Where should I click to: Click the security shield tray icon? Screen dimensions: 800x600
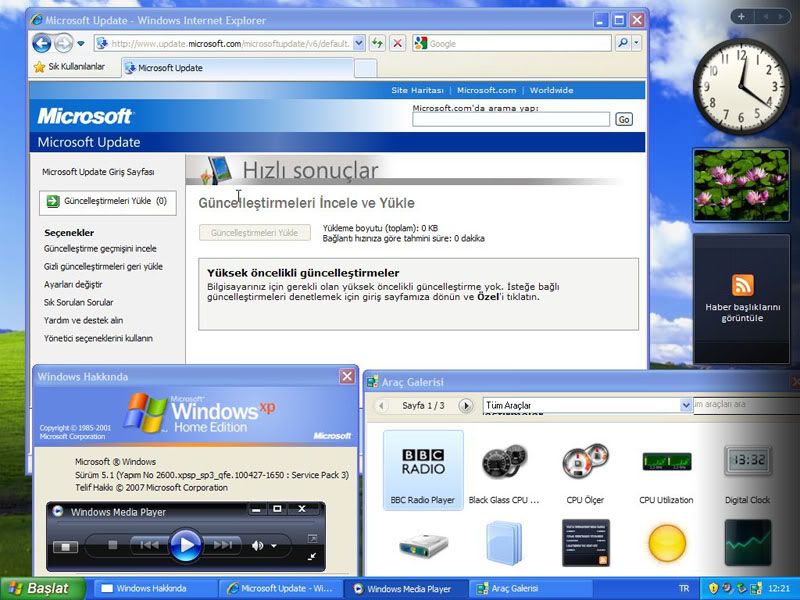click(x=713, y=589)
